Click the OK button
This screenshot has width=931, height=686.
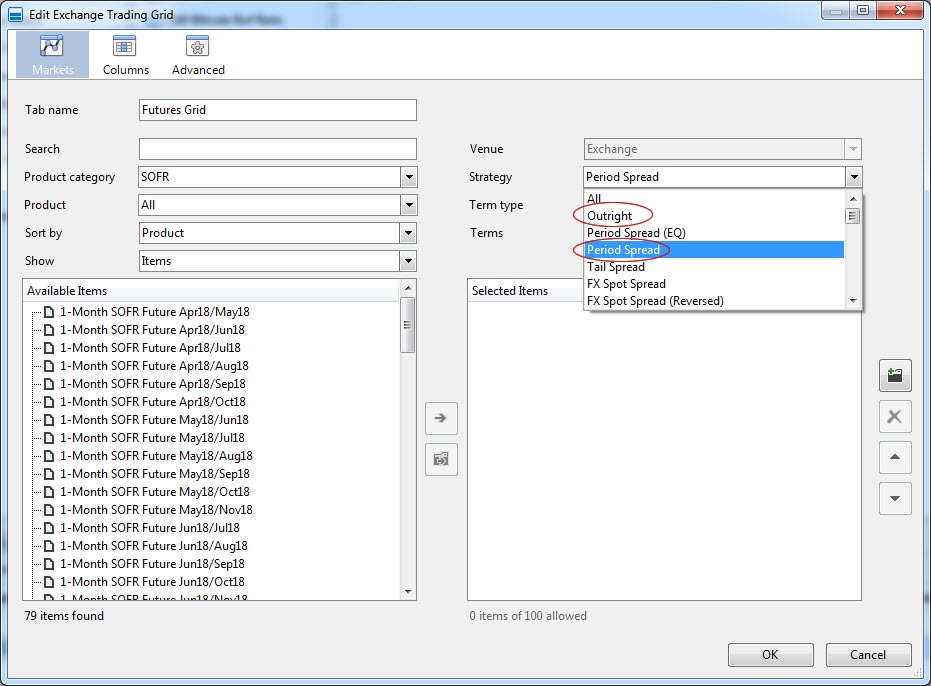click(x=770, y=655)
